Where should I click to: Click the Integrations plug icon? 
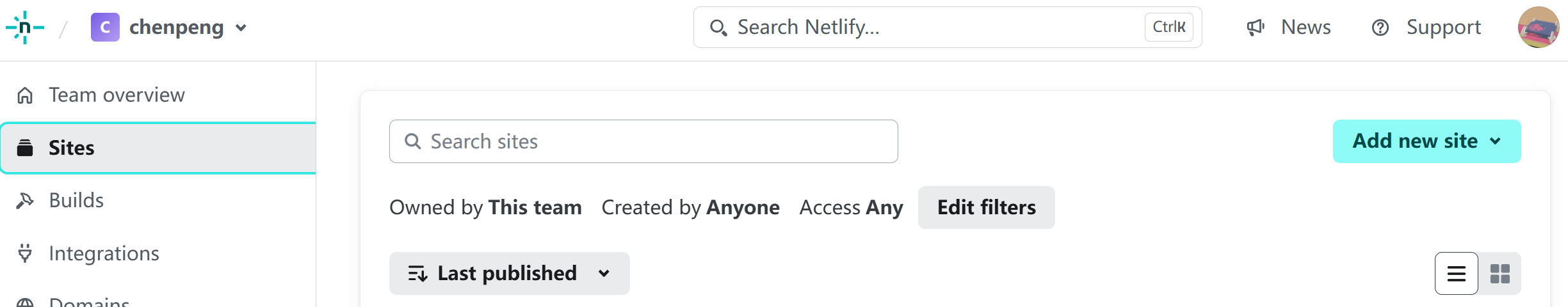pyautogui.click(x=25, y=253)
